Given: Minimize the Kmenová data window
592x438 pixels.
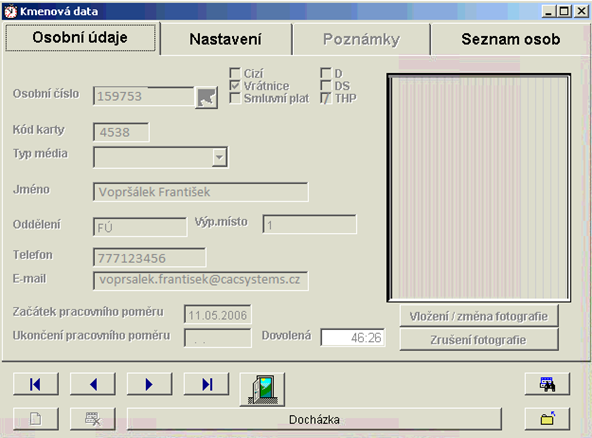Looking at the screenshot, I should click(549, 12).
